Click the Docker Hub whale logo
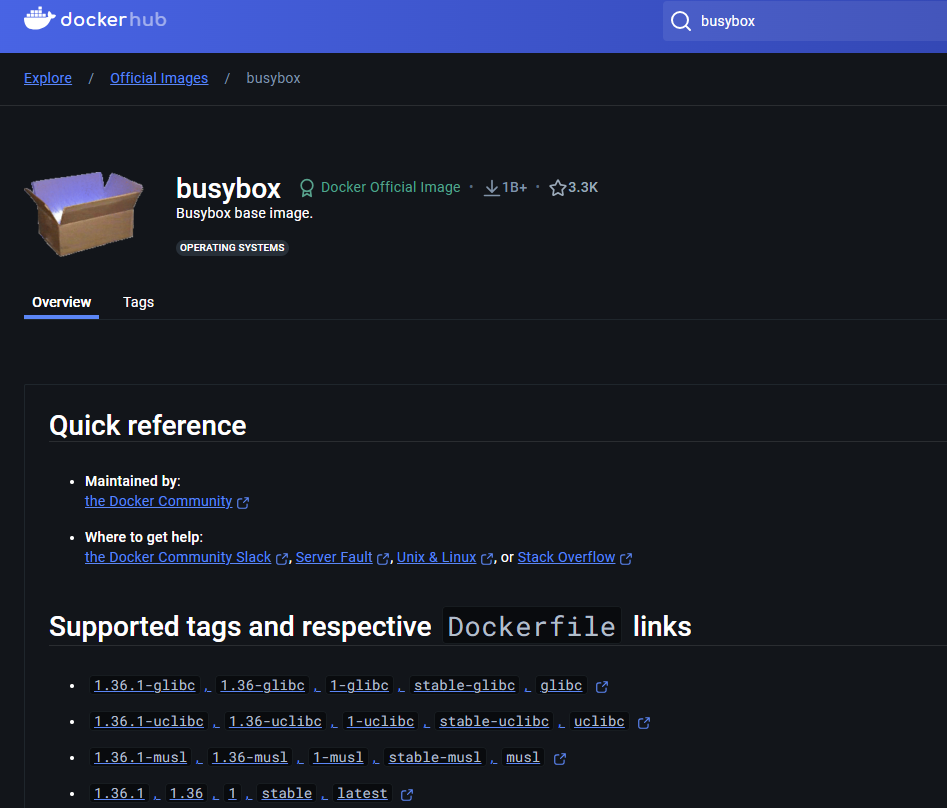The image size is (947, 808). [40, 19]
